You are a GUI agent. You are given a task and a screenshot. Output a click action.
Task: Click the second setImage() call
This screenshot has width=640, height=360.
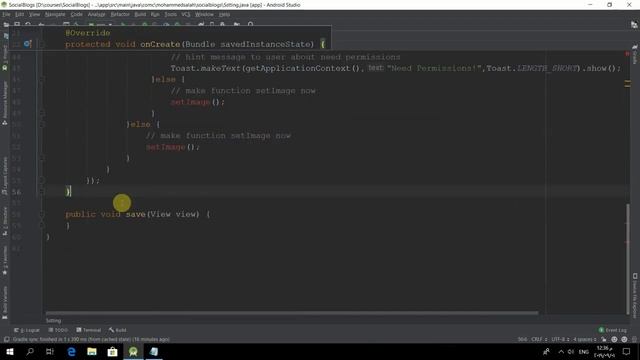pos(173,147)
